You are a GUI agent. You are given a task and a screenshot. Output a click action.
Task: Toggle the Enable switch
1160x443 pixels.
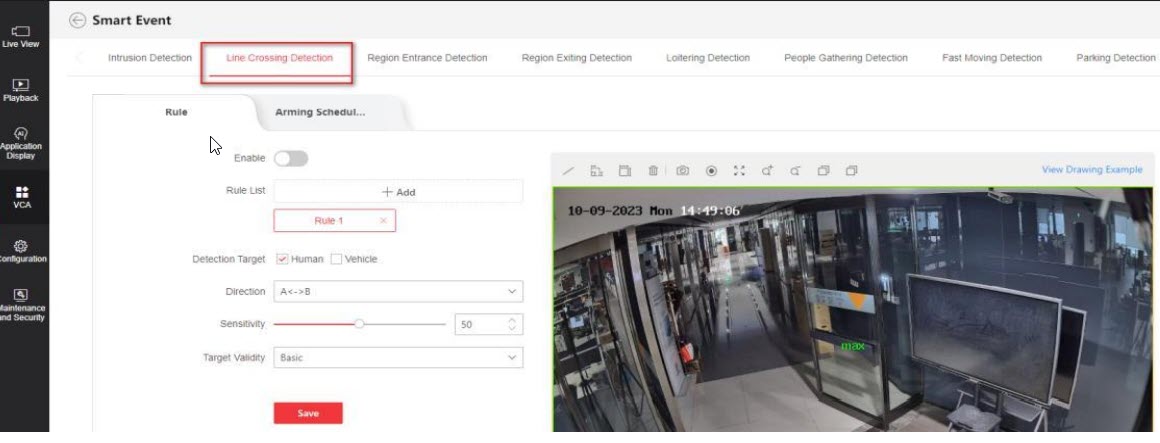[291, 158]
